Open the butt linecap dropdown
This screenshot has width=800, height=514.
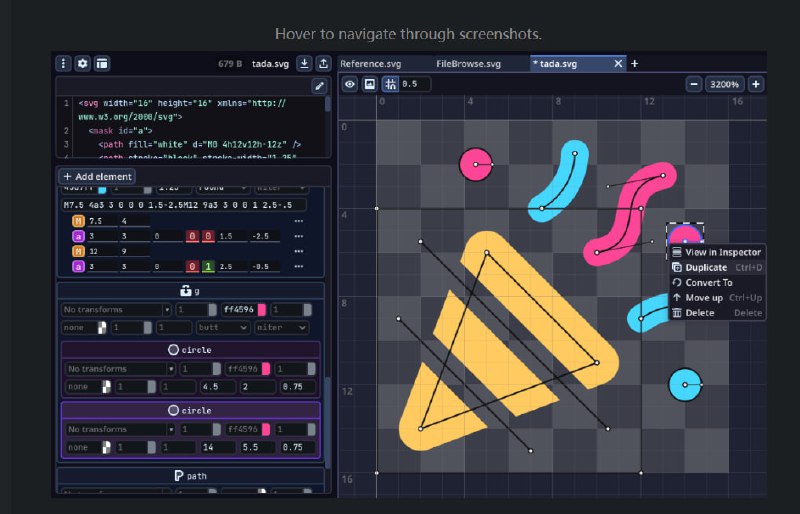click(x=220, y=327)
